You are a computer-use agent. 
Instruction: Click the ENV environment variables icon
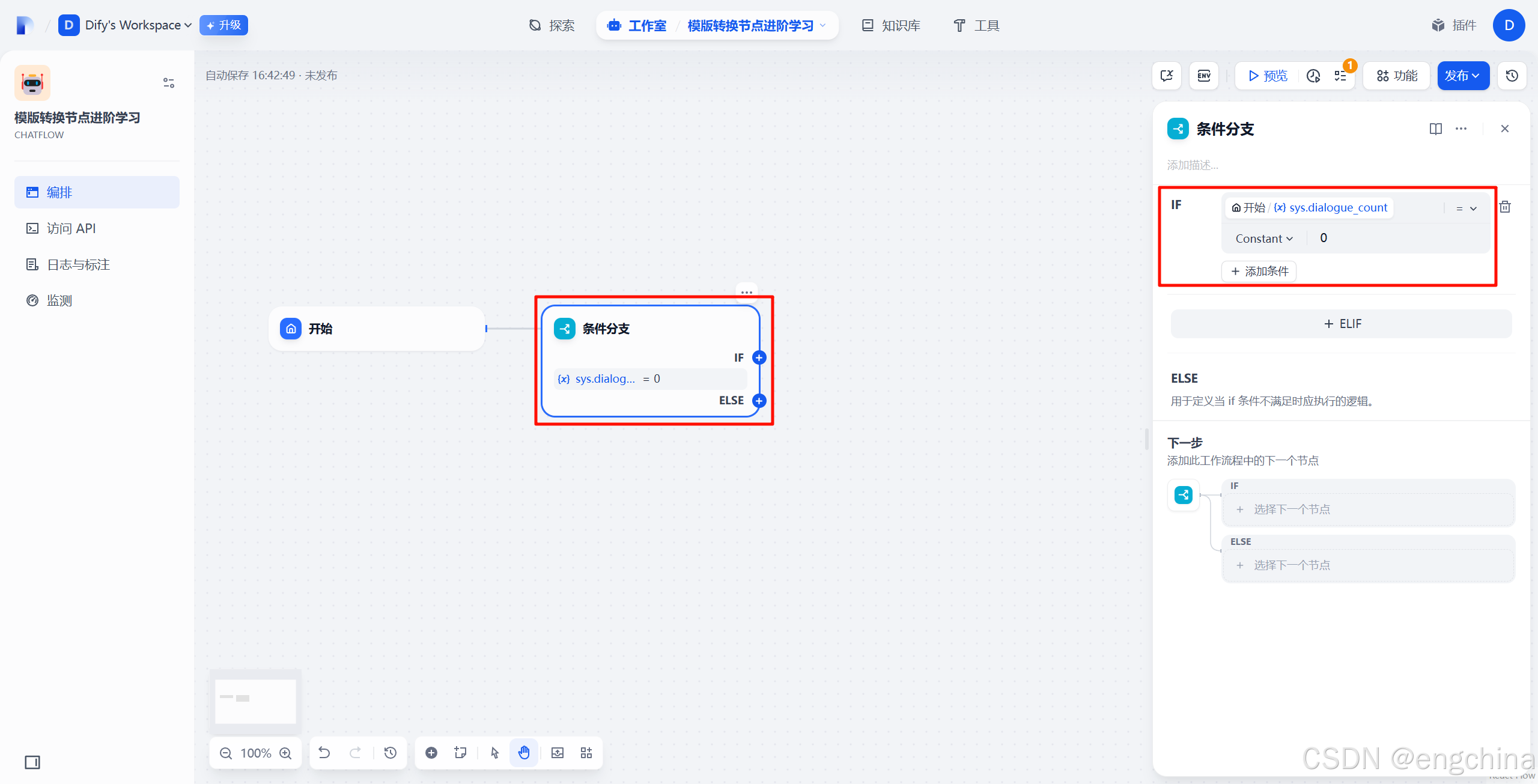point(1203,76)
